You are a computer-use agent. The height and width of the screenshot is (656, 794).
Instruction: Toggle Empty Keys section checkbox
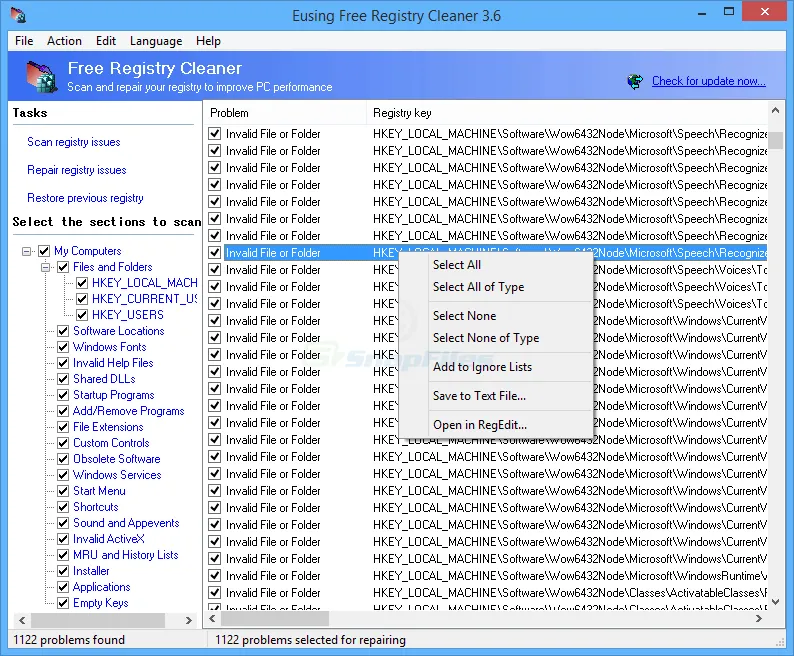click(x=63, y=603)
